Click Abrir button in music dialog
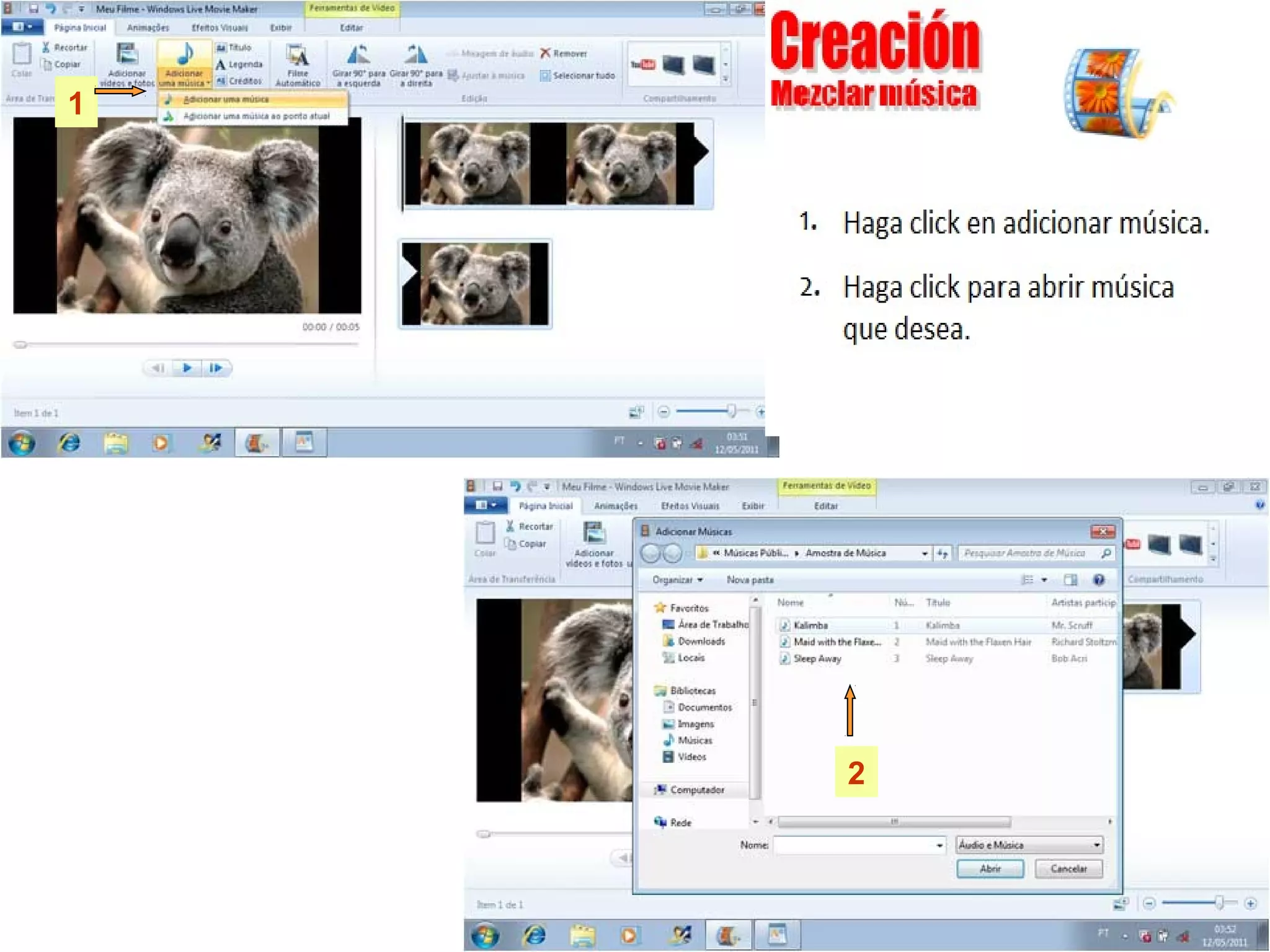1270x952 pixels. 990,868
